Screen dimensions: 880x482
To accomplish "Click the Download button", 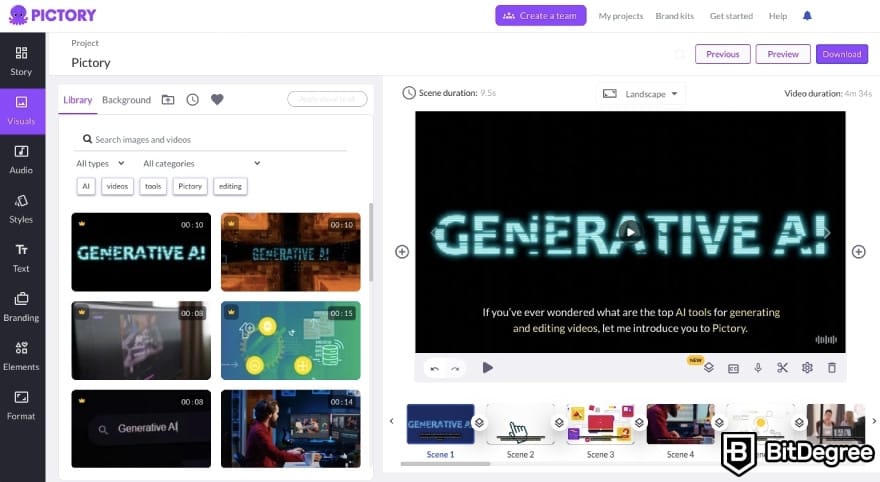I will click(x=841, y=54).
